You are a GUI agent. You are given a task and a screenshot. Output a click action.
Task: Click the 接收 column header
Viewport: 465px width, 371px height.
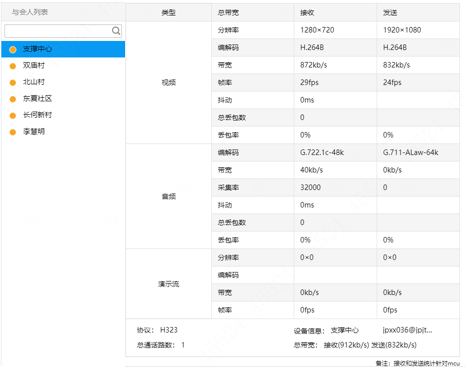point(336,13)
